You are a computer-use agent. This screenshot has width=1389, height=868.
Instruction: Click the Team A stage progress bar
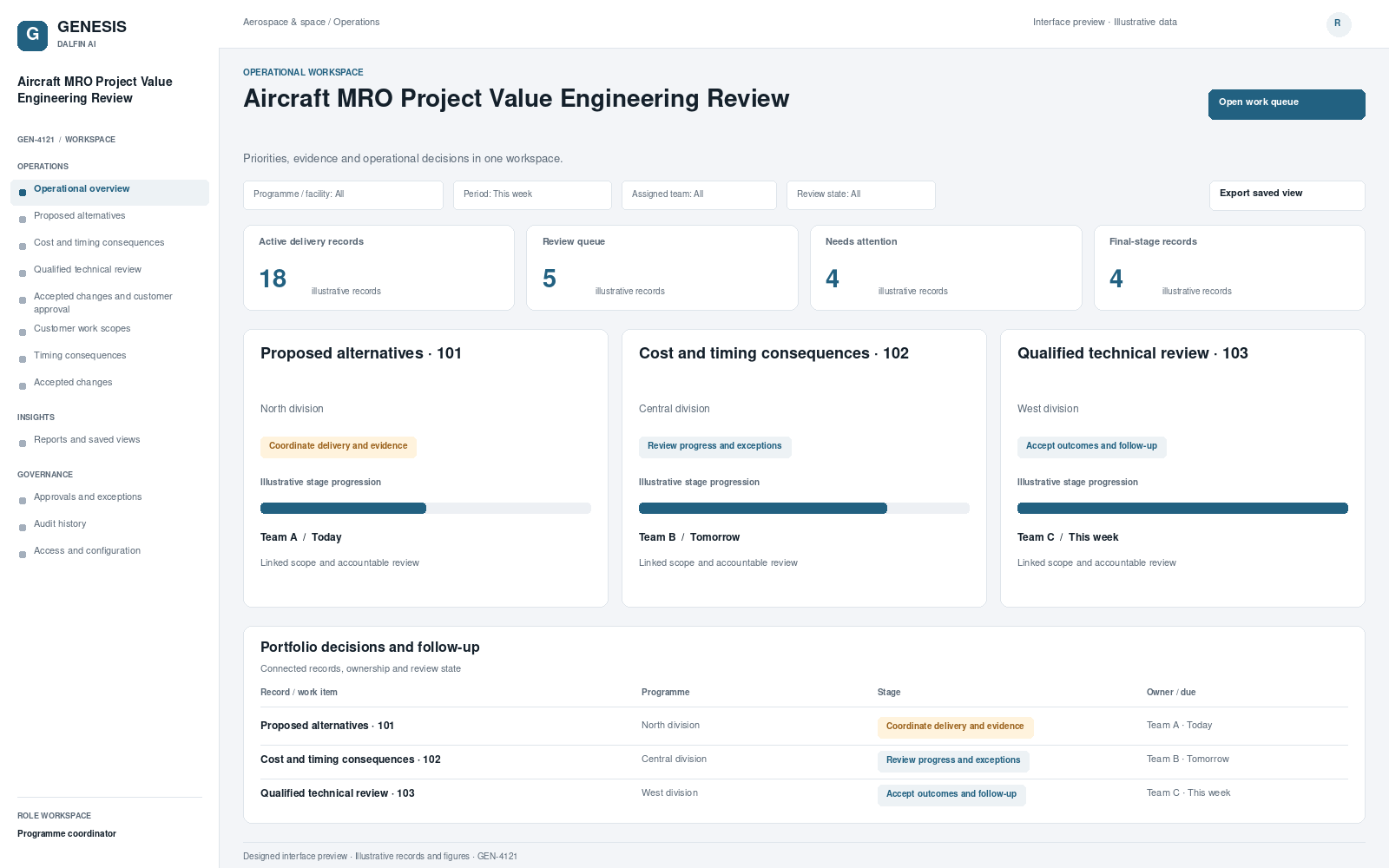click(425, 509)
